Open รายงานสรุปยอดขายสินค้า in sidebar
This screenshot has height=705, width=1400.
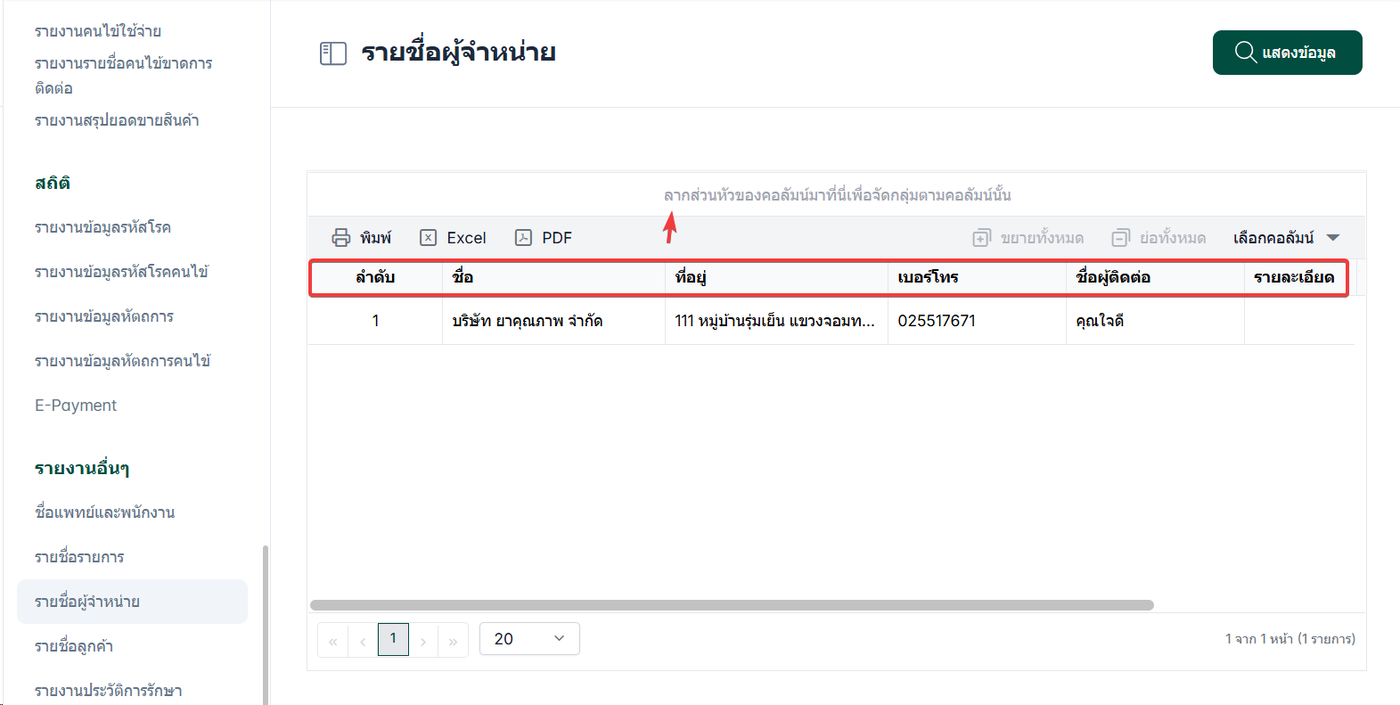click(x=116, y=120)
